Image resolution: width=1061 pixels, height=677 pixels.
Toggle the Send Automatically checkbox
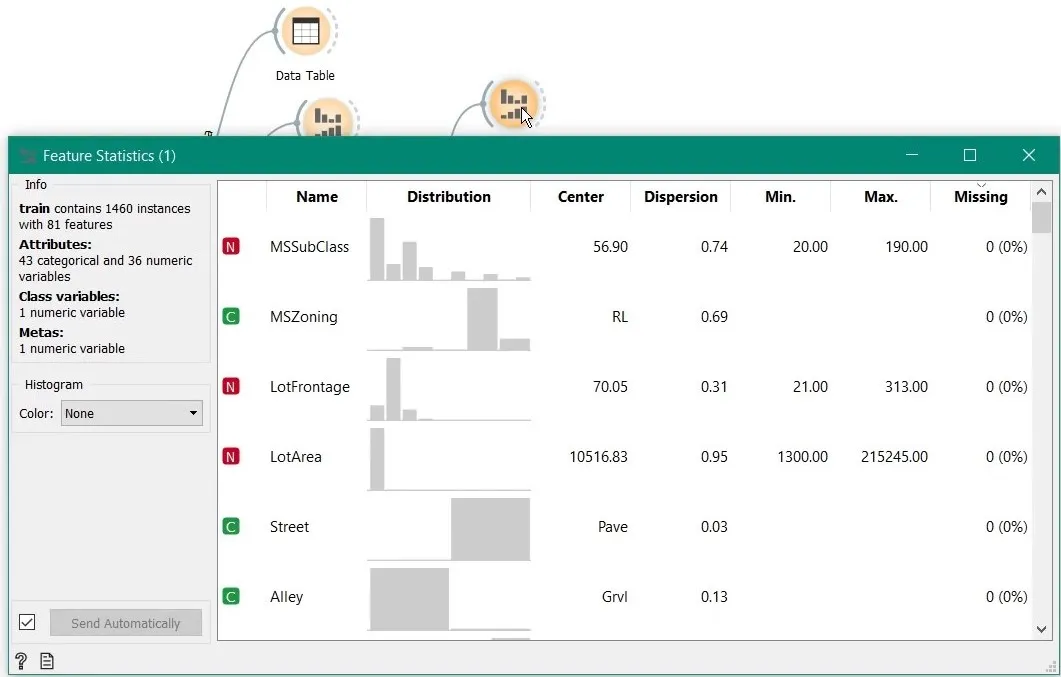[27, 622]
